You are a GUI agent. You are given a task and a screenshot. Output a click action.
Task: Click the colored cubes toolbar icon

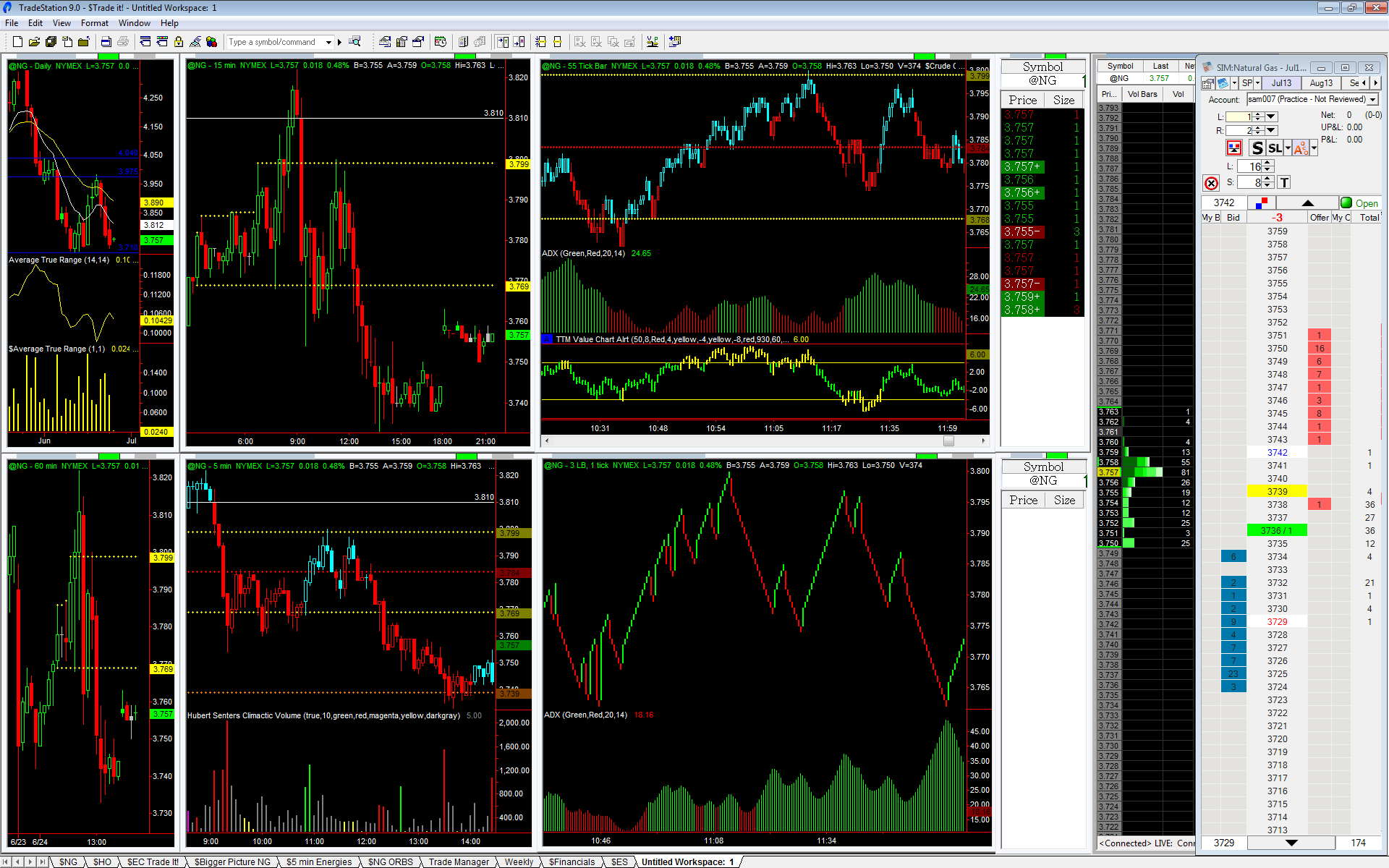(x=211, y=42)
